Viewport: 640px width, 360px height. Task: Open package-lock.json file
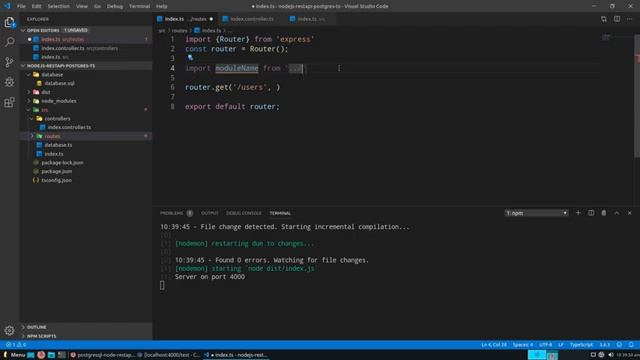pos(62,162)
